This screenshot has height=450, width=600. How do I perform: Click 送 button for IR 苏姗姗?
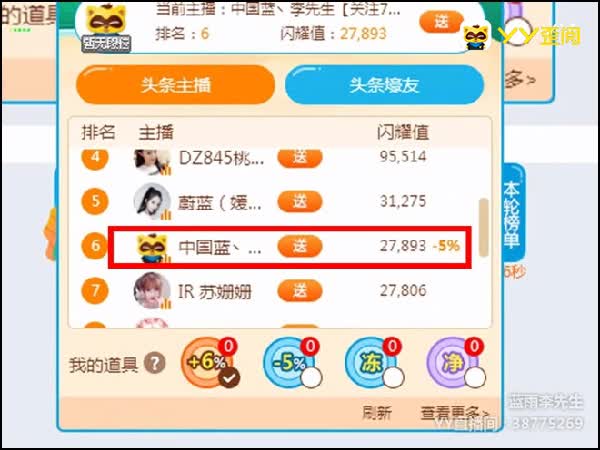(x=300, y=291)
